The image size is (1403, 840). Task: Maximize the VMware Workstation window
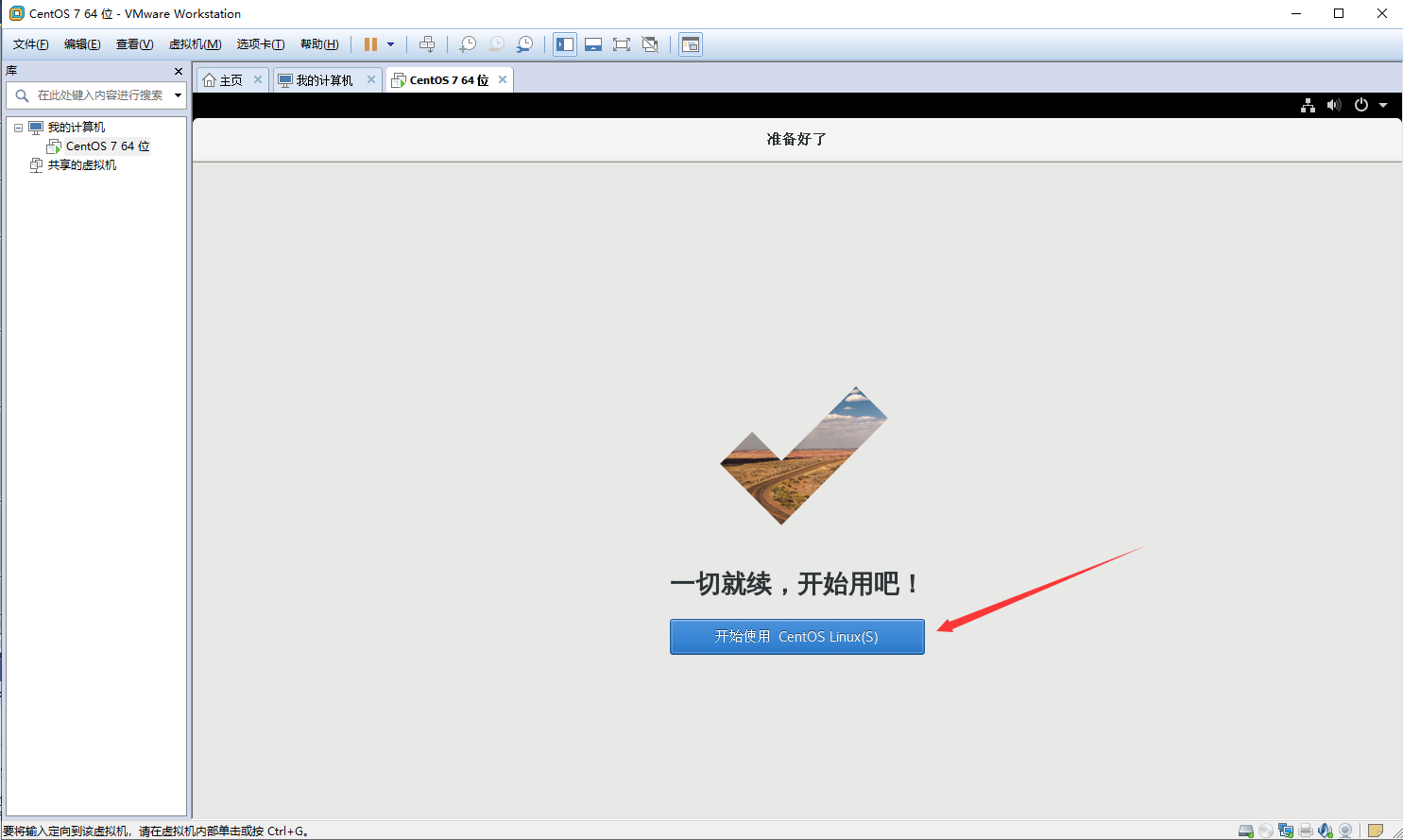1339,13
